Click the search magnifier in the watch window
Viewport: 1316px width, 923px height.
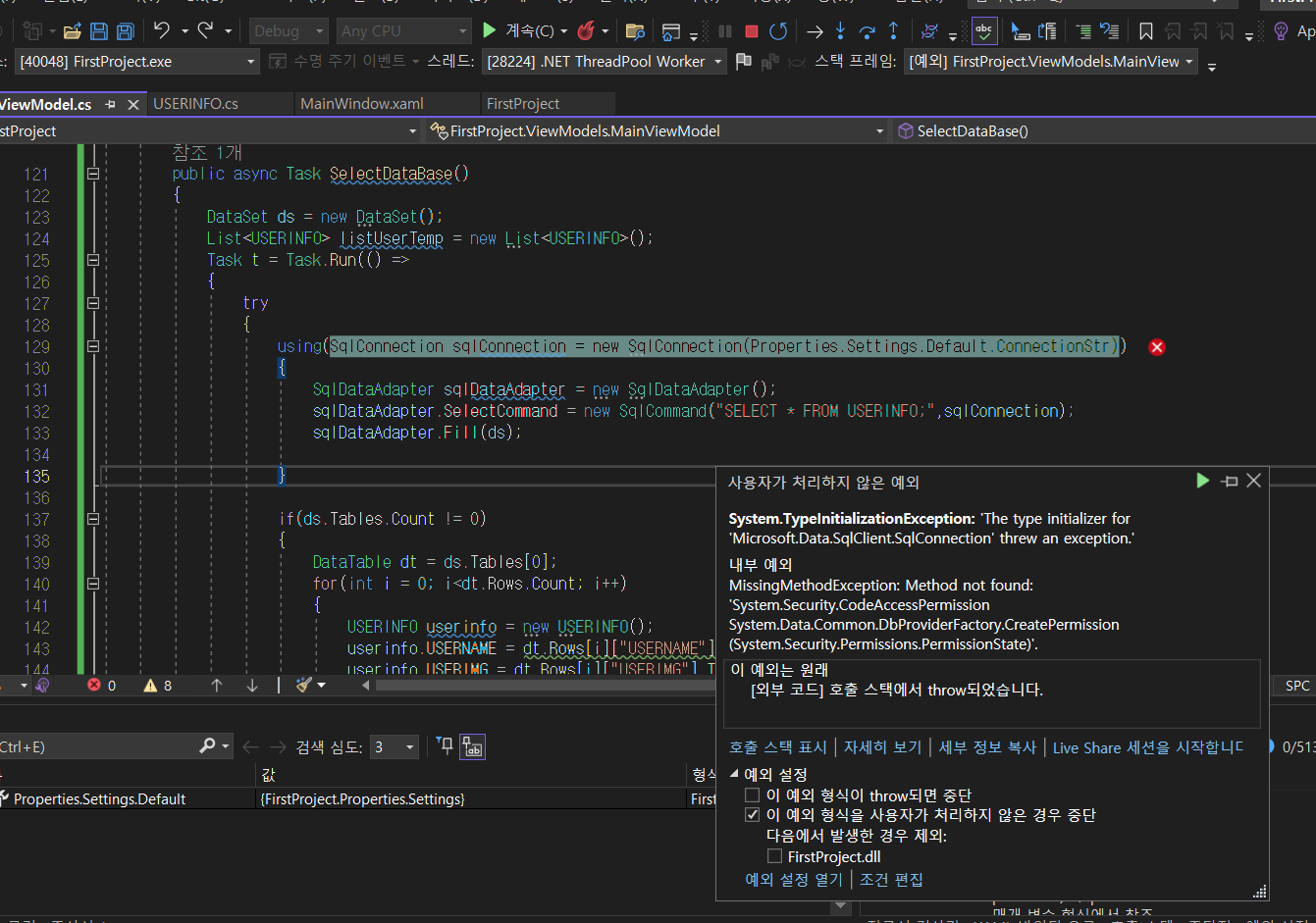(x=207, y=746)
